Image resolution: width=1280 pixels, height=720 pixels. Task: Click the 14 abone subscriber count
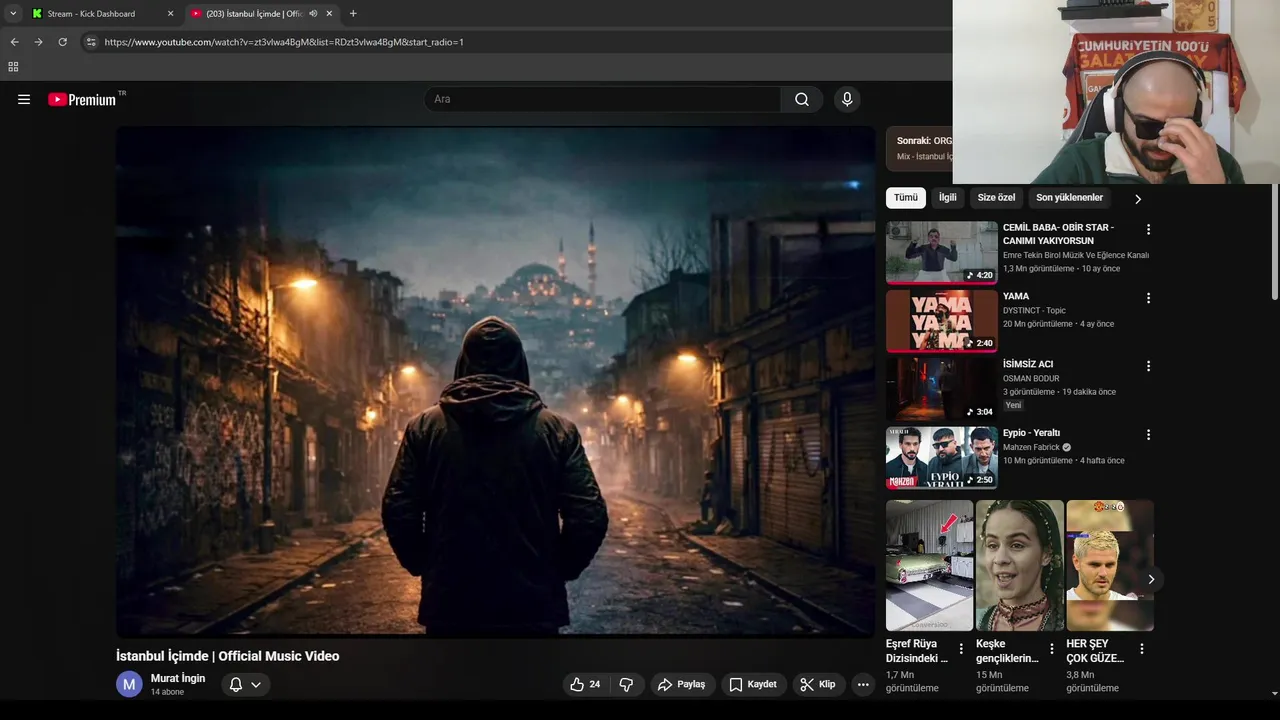click(167, 692)
